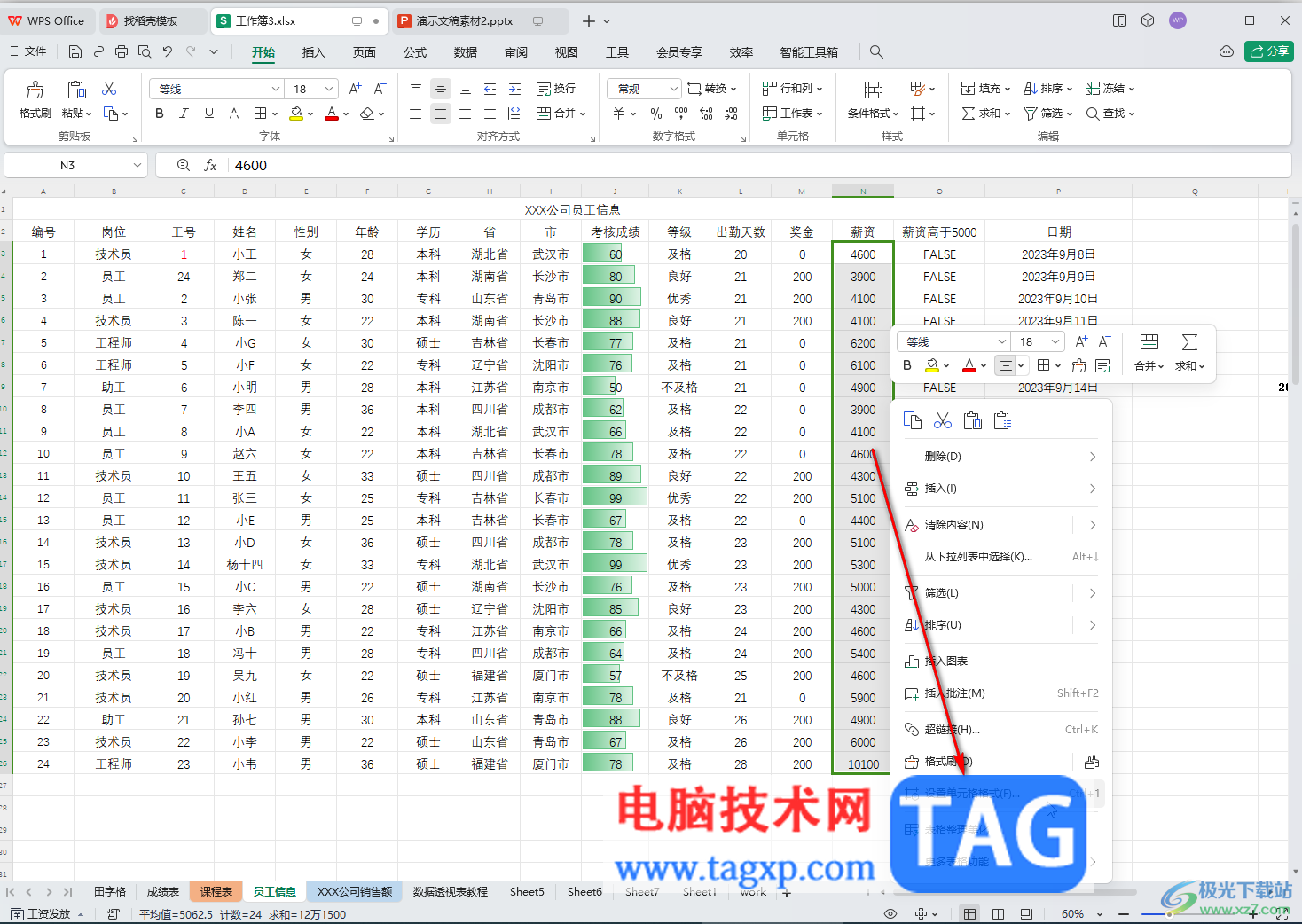Click the Name Box showing N3
Image resolution: width=1302 pixels, height=924 pixels.
(x=67, y=165)
